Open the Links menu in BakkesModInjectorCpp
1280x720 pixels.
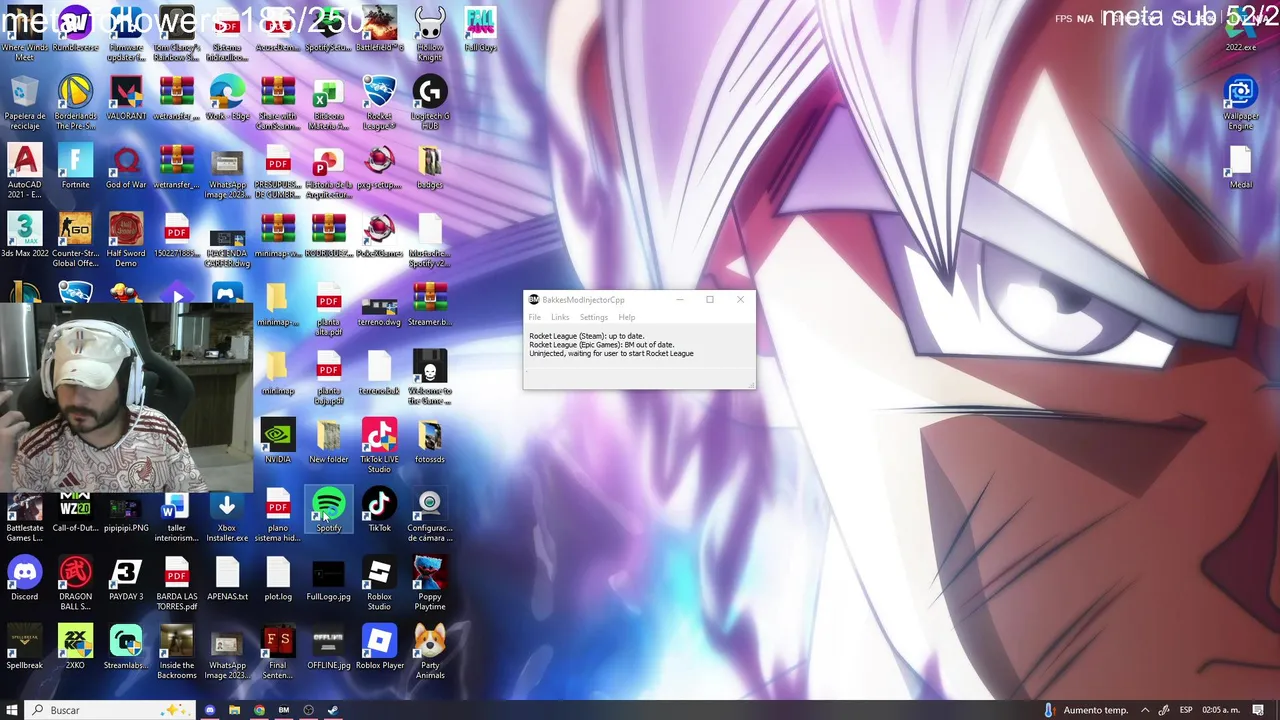[560, 317]
